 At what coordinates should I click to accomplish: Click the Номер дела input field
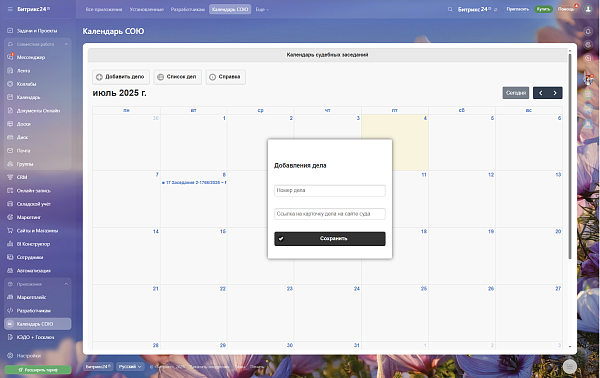(330, 191)
